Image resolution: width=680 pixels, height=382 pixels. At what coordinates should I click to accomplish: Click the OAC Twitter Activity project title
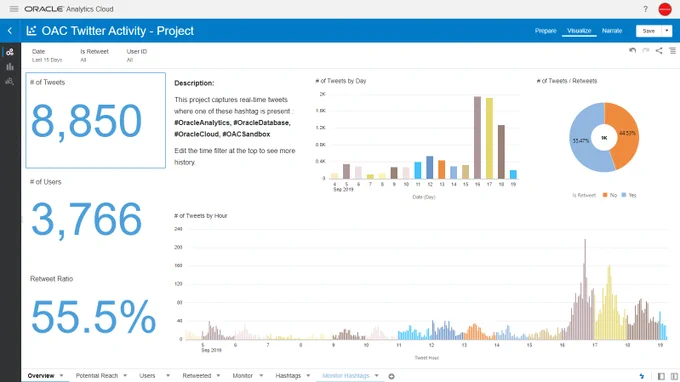[x=118, y=31]
